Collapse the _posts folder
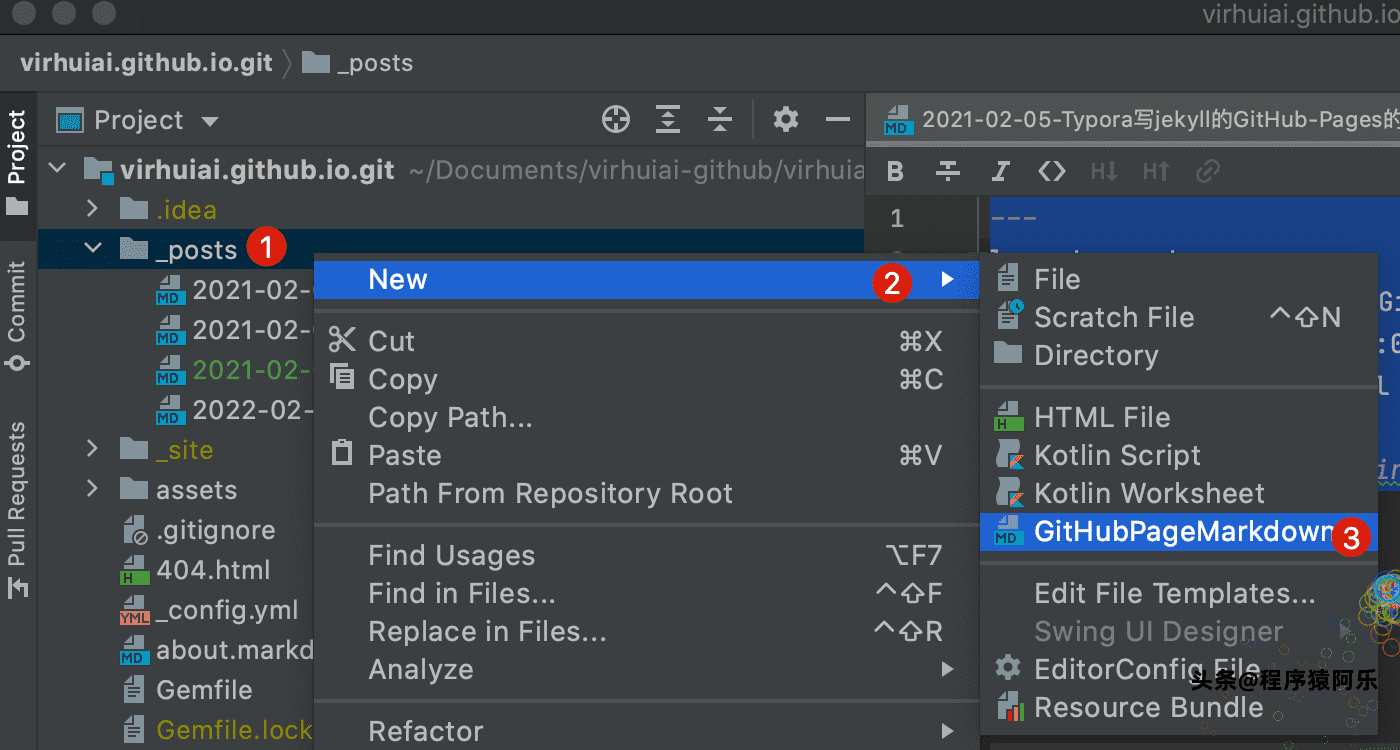This screenshot has width=1400, height=750. pos(93,250)
